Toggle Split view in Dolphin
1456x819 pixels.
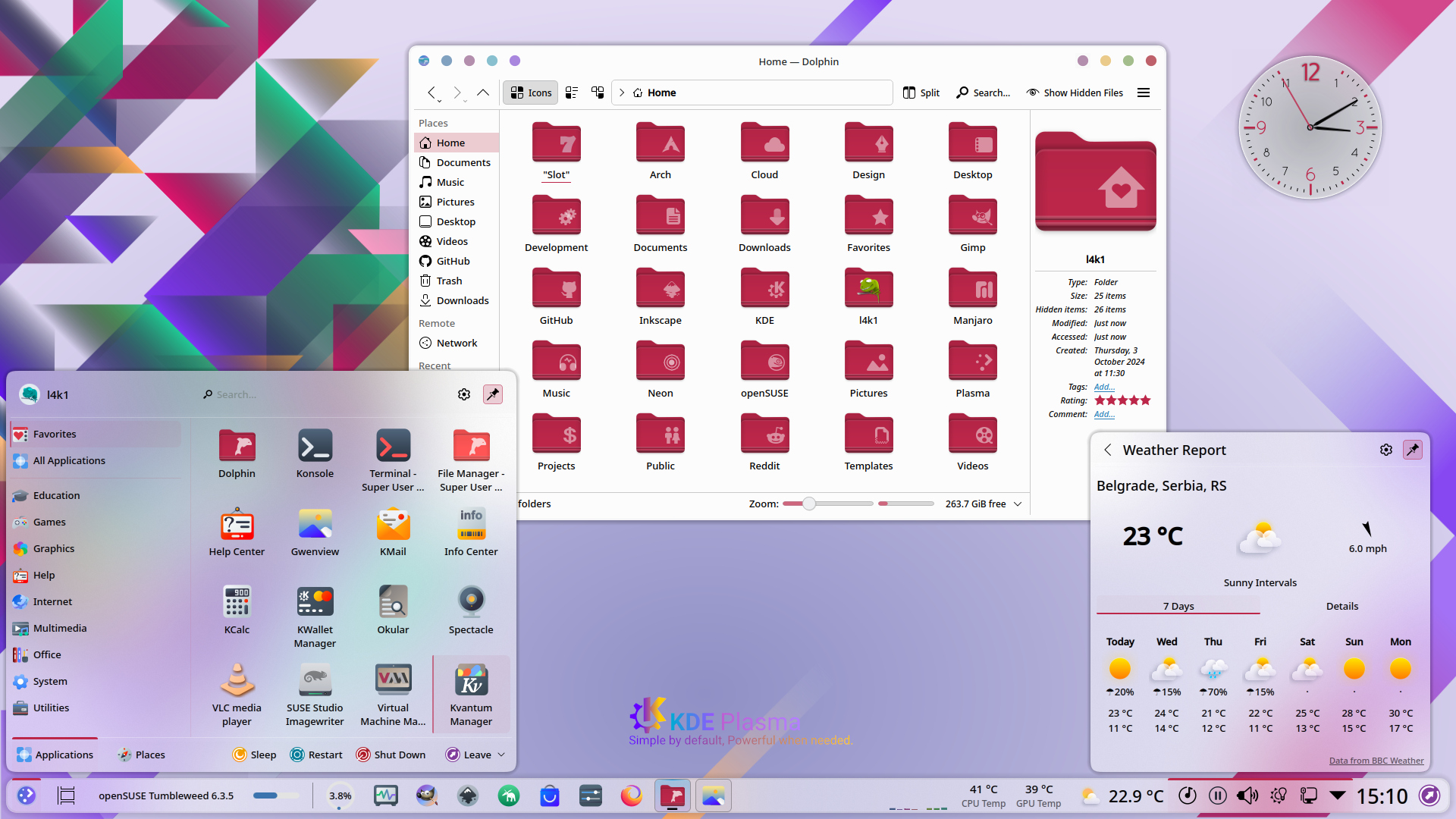[921, 93]
